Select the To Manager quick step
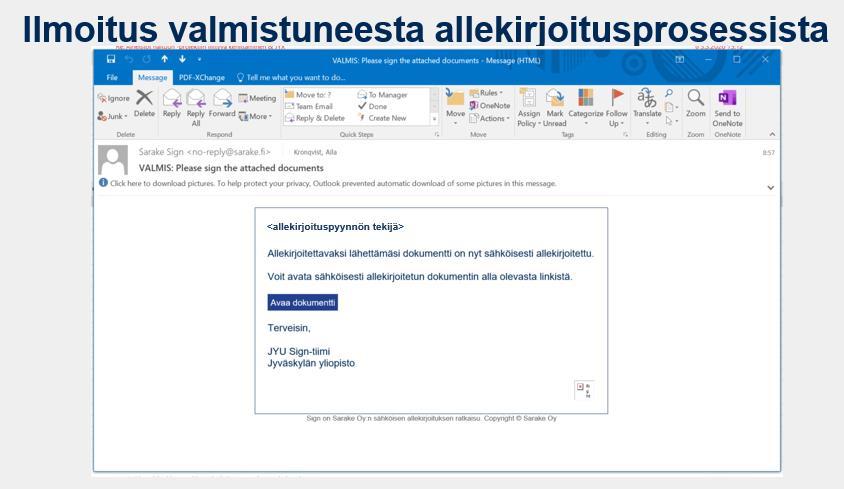This screenshot has width=844, height=489. [383, 95]
